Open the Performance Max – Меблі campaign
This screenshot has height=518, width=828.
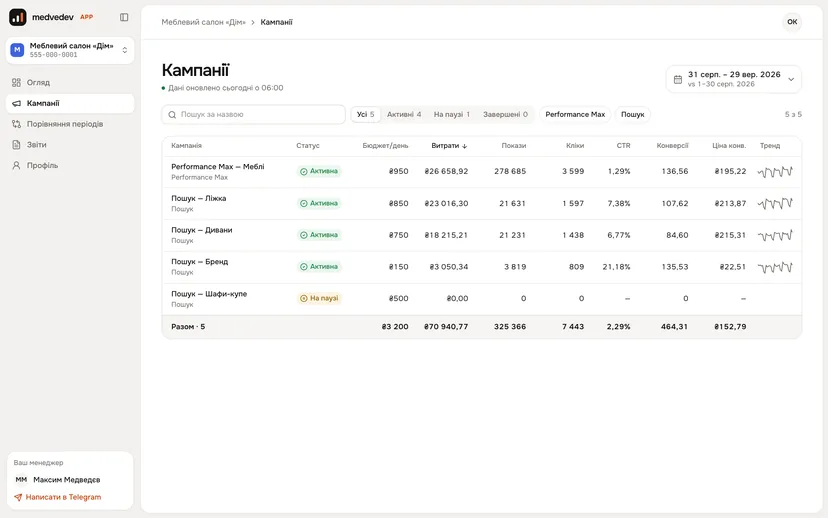pyautogui.click(x=218, y=167)
